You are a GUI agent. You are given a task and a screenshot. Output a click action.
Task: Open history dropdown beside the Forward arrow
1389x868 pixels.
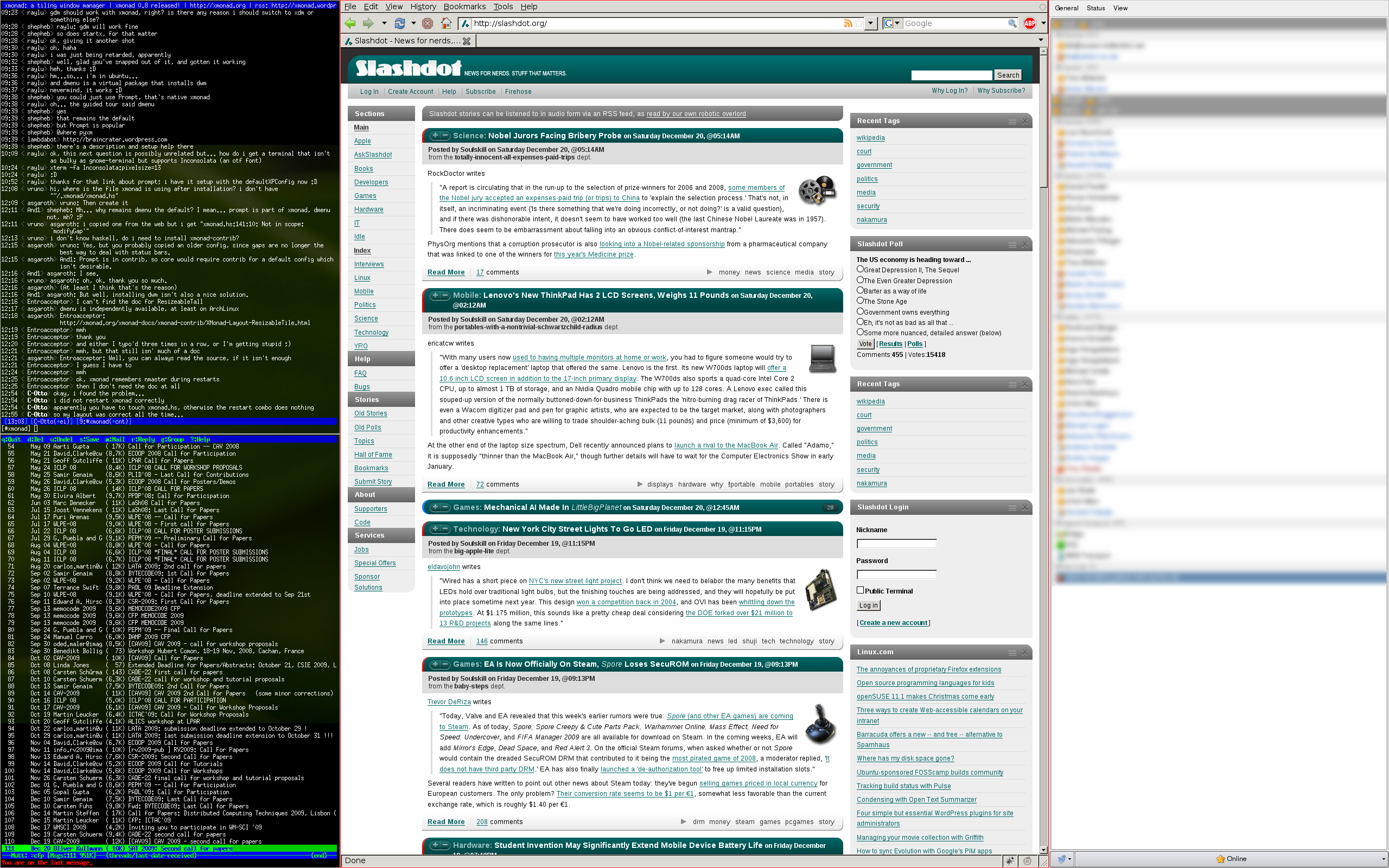[x=384, y=23]
